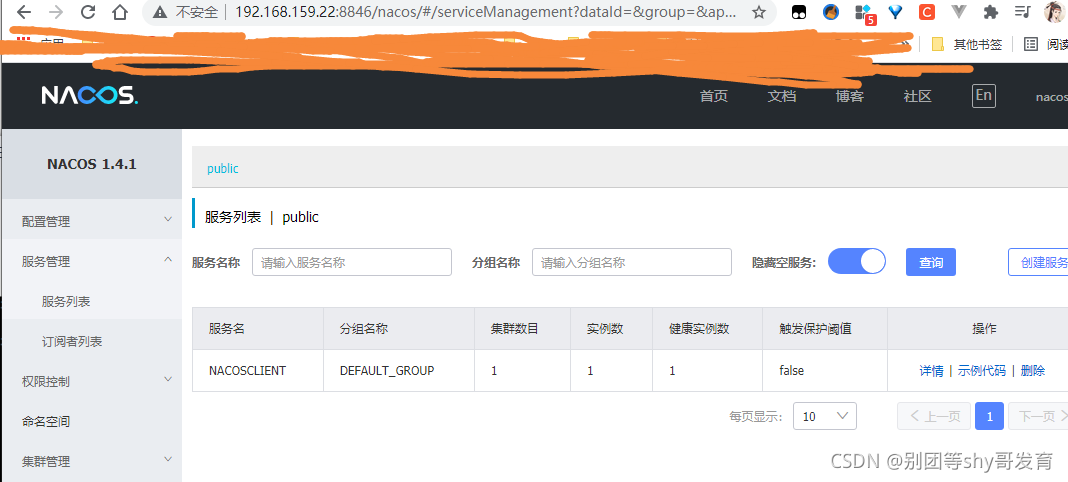Open the orange CSDN C extension icon
Screen dimensions: 1068x482
point(926,11)
